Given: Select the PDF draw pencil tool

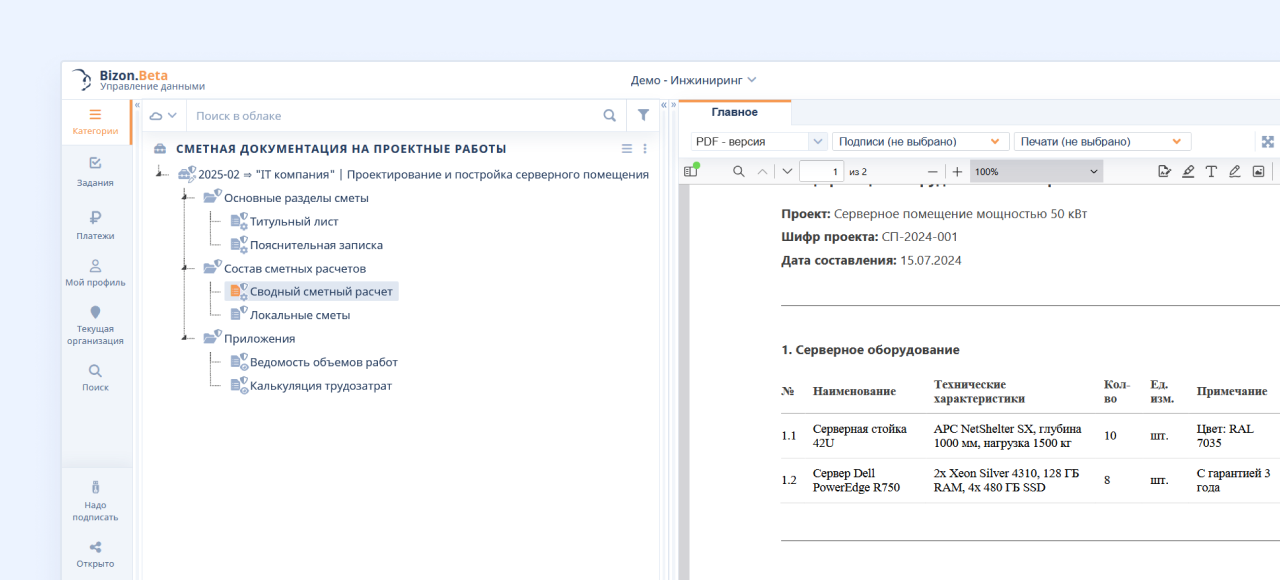Looking at the screenshot, I should (x=1235, y=171).
